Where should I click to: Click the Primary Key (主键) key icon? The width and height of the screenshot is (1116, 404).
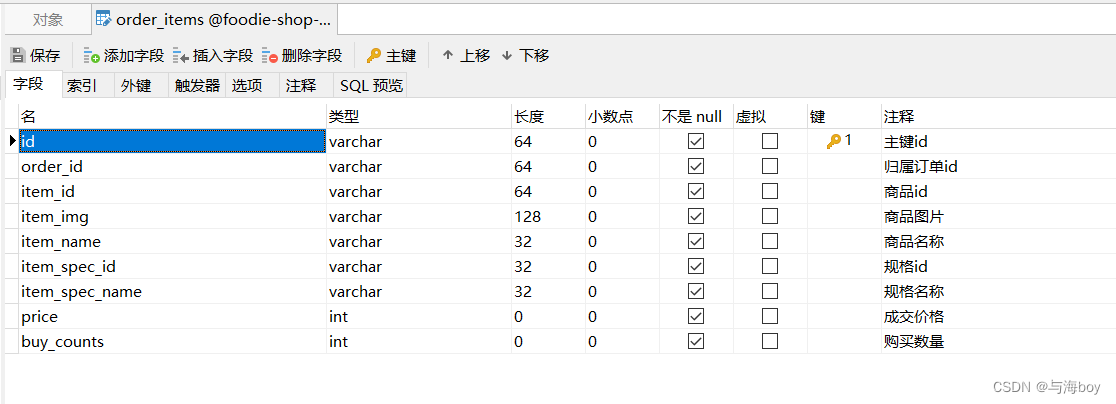[x=374, y=55]
